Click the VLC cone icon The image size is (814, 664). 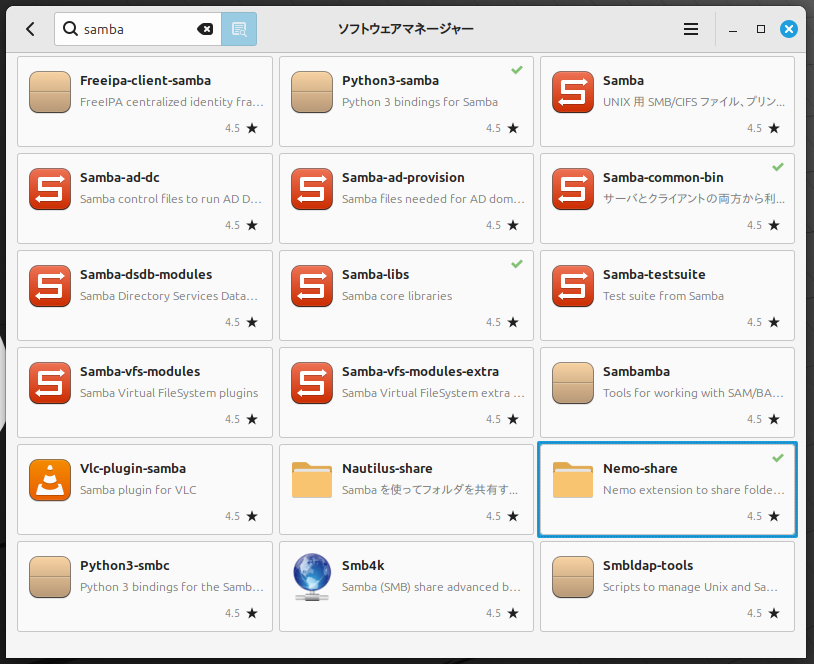pyautogui.click(x=50, y=480)
